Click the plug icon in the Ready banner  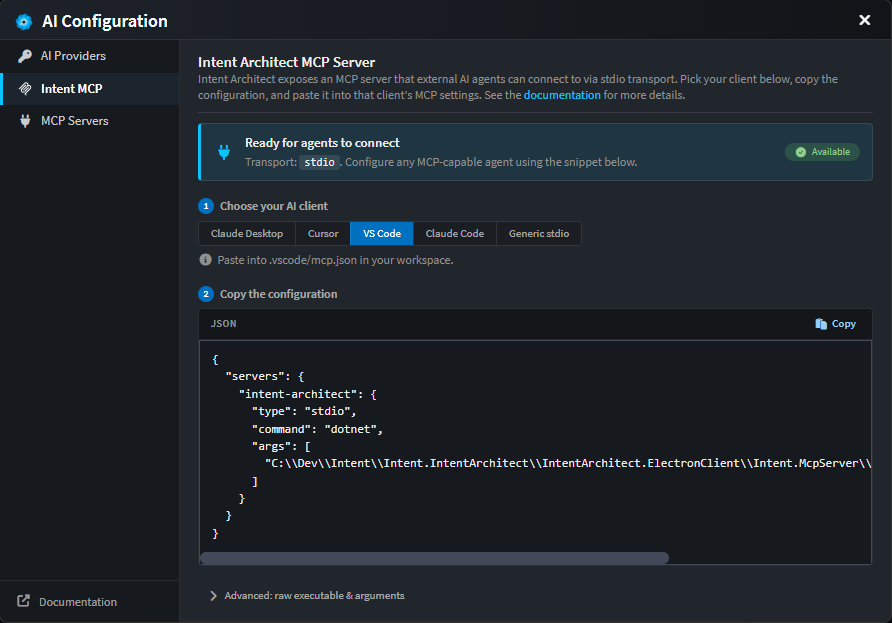tap(224, 152)
